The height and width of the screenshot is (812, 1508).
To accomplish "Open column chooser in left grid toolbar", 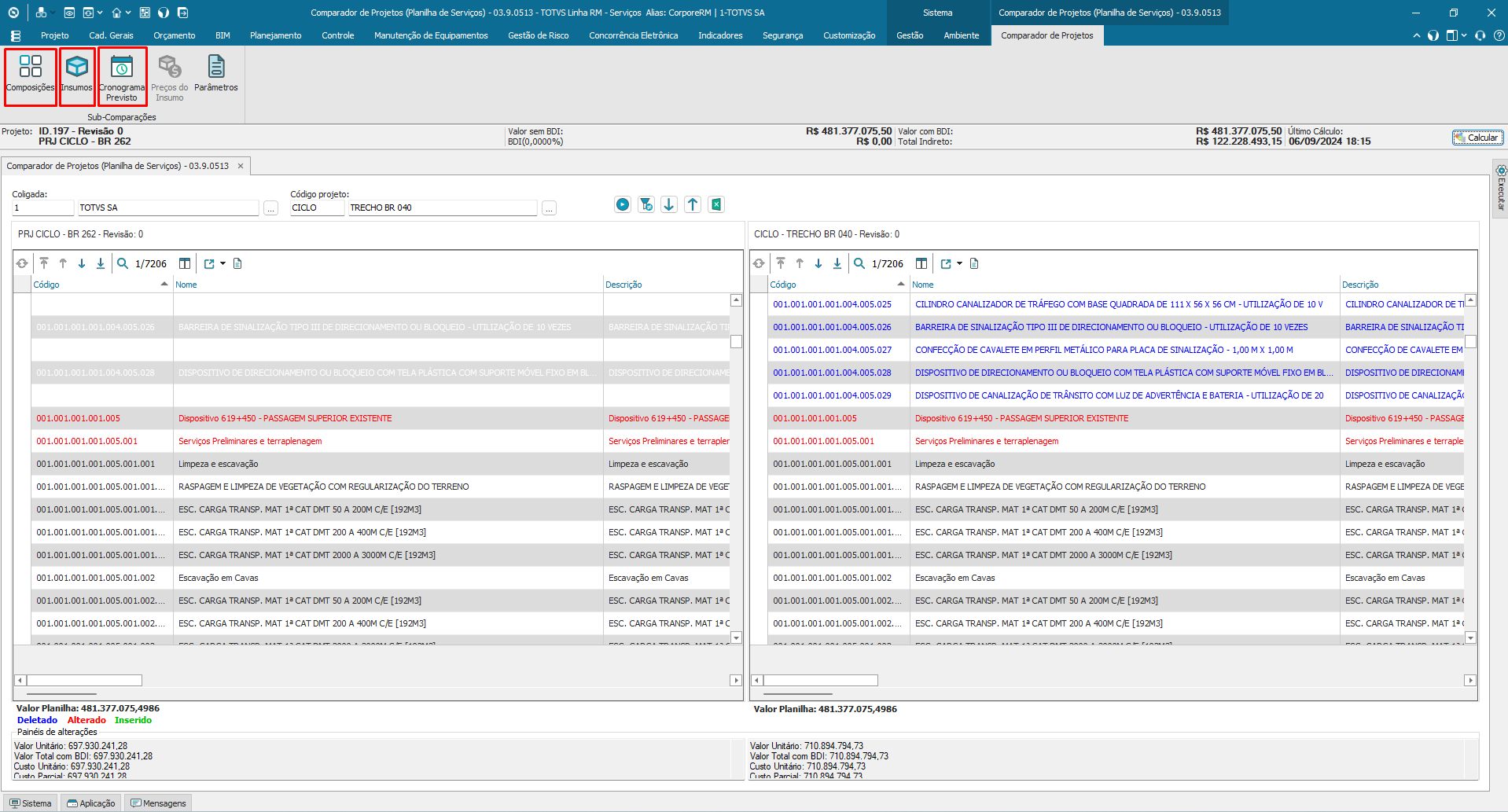I will [185, 263].
